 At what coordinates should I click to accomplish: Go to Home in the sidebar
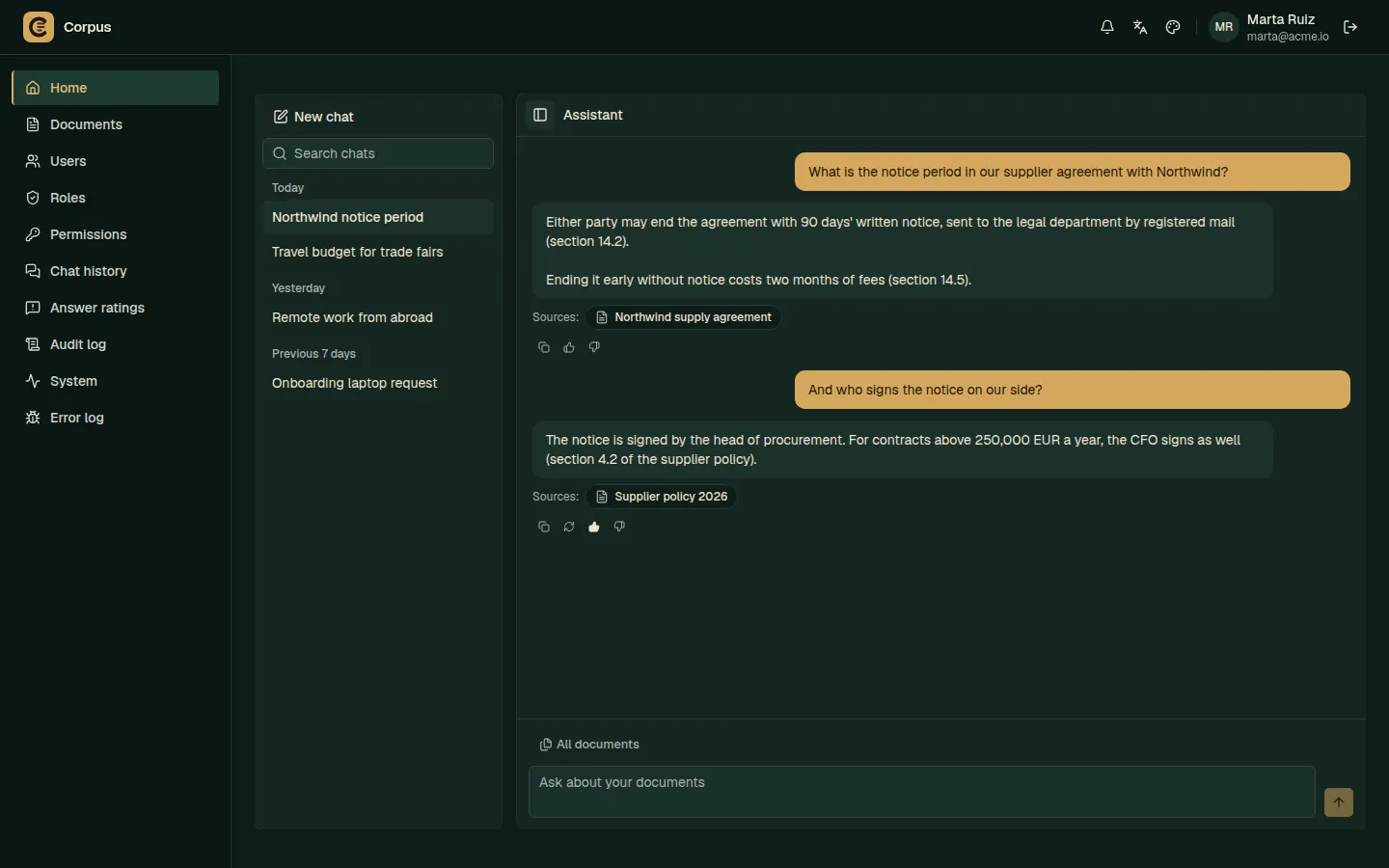click(x=115, y=88)
